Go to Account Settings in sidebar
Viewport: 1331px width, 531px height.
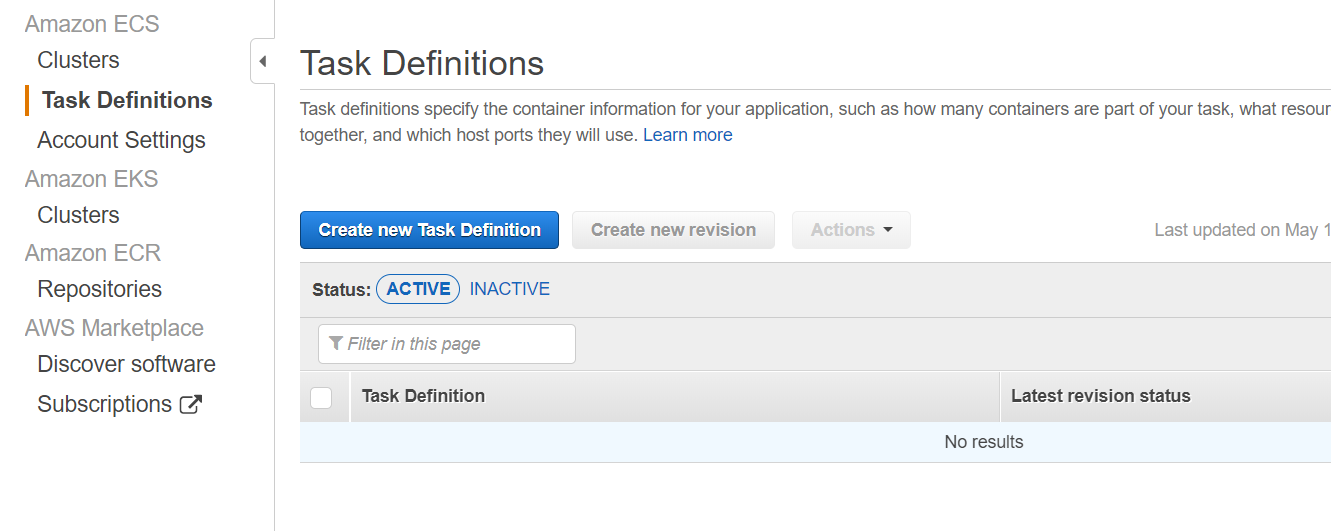point(121,140)
